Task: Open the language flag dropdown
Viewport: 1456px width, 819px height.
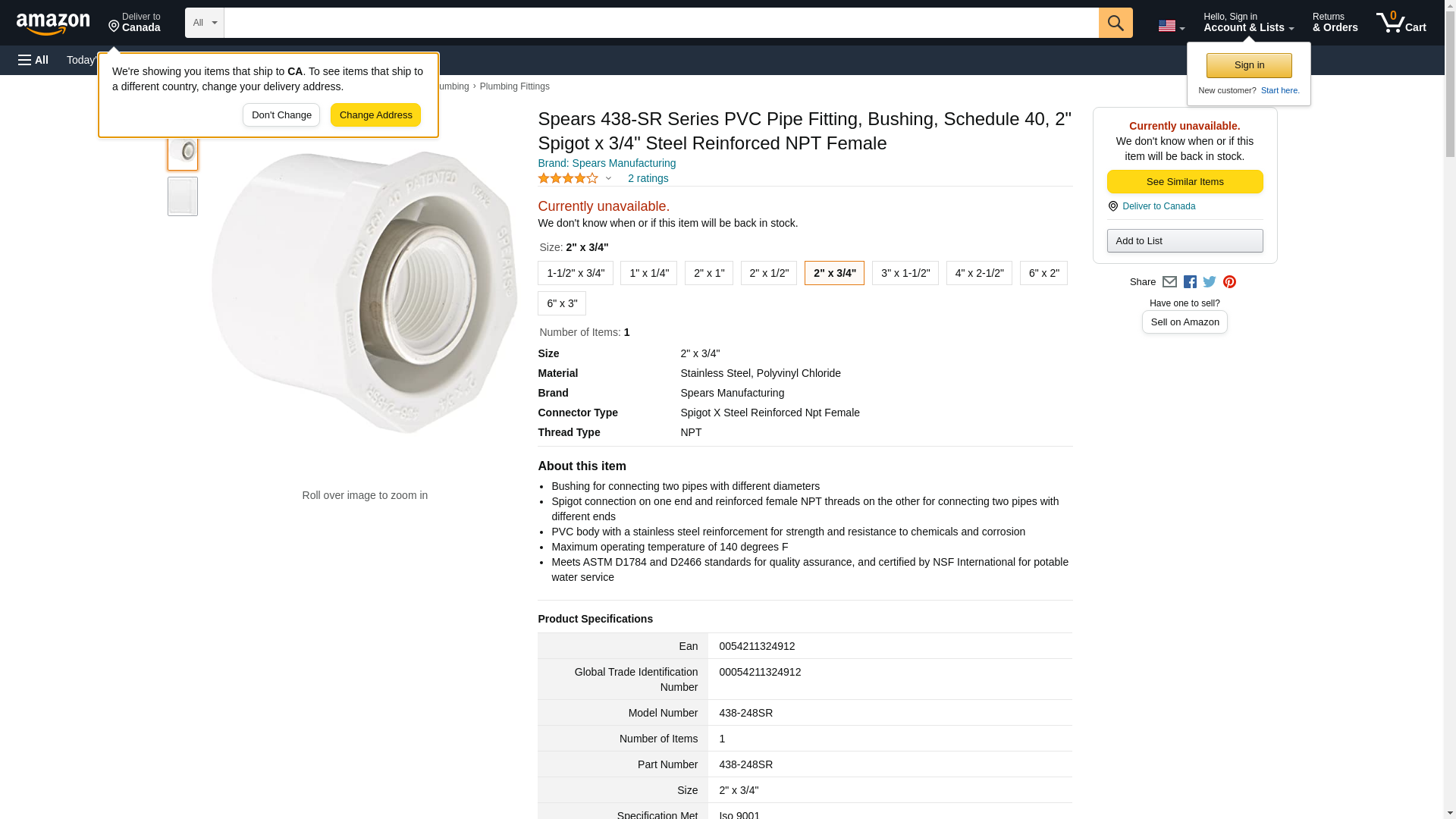Action: pos(1171,26)
